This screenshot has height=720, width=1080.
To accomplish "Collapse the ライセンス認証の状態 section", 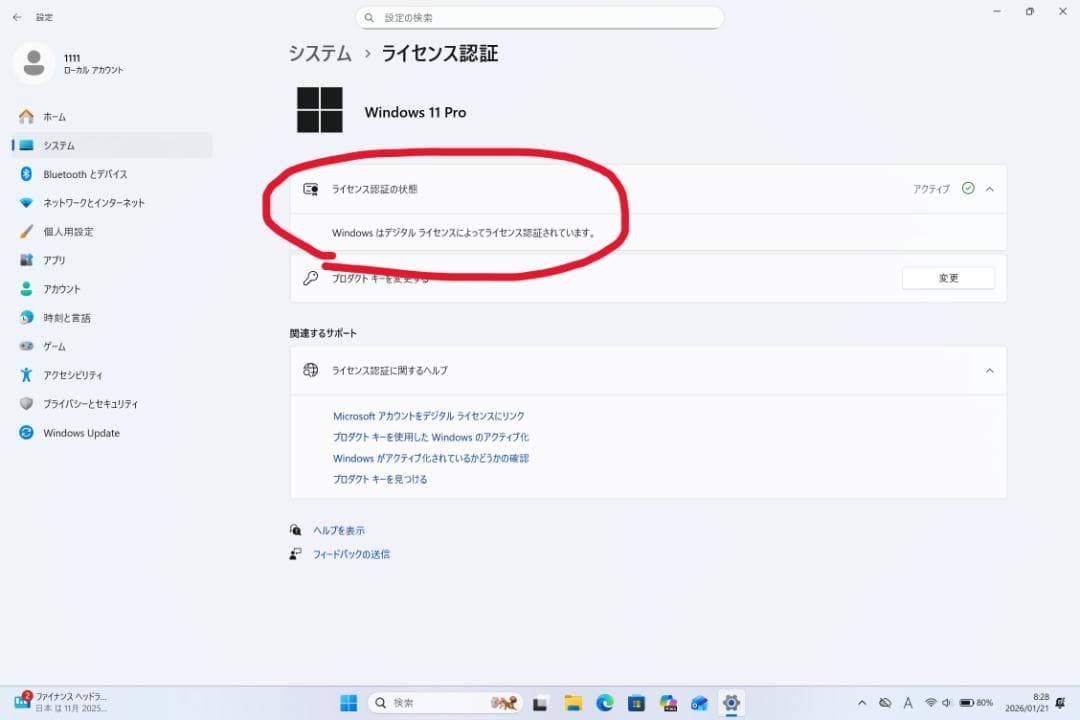I will tap(989, 188).
